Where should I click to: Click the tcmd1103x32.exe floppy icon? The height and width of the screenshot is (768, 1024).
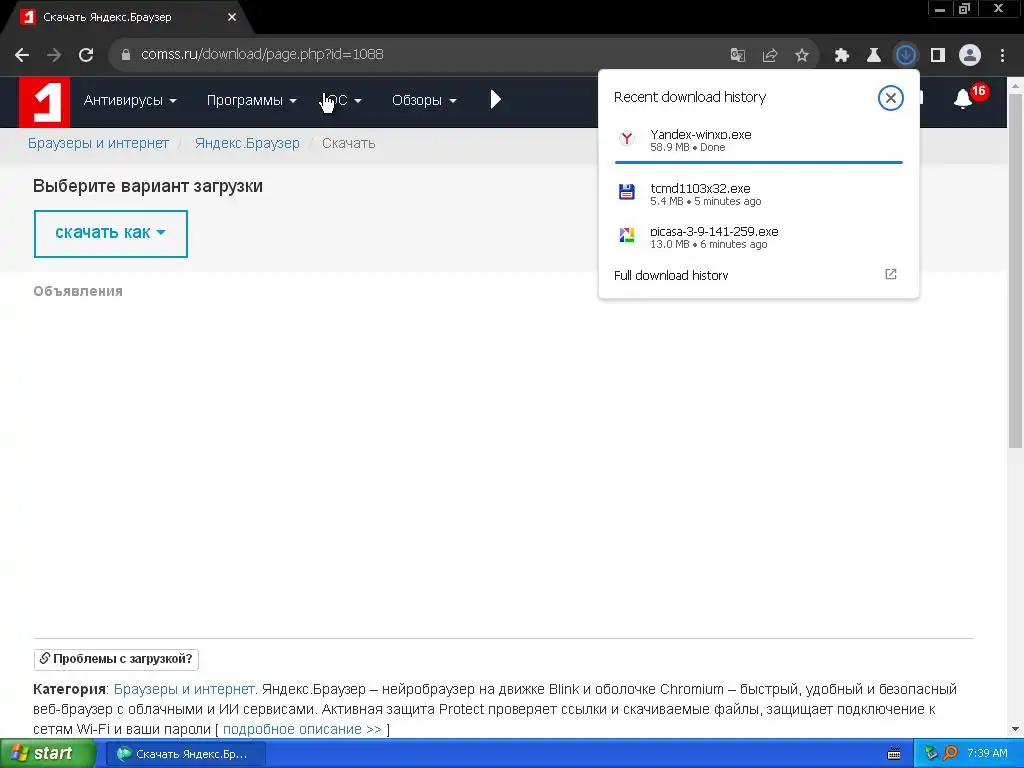(627, 192)
